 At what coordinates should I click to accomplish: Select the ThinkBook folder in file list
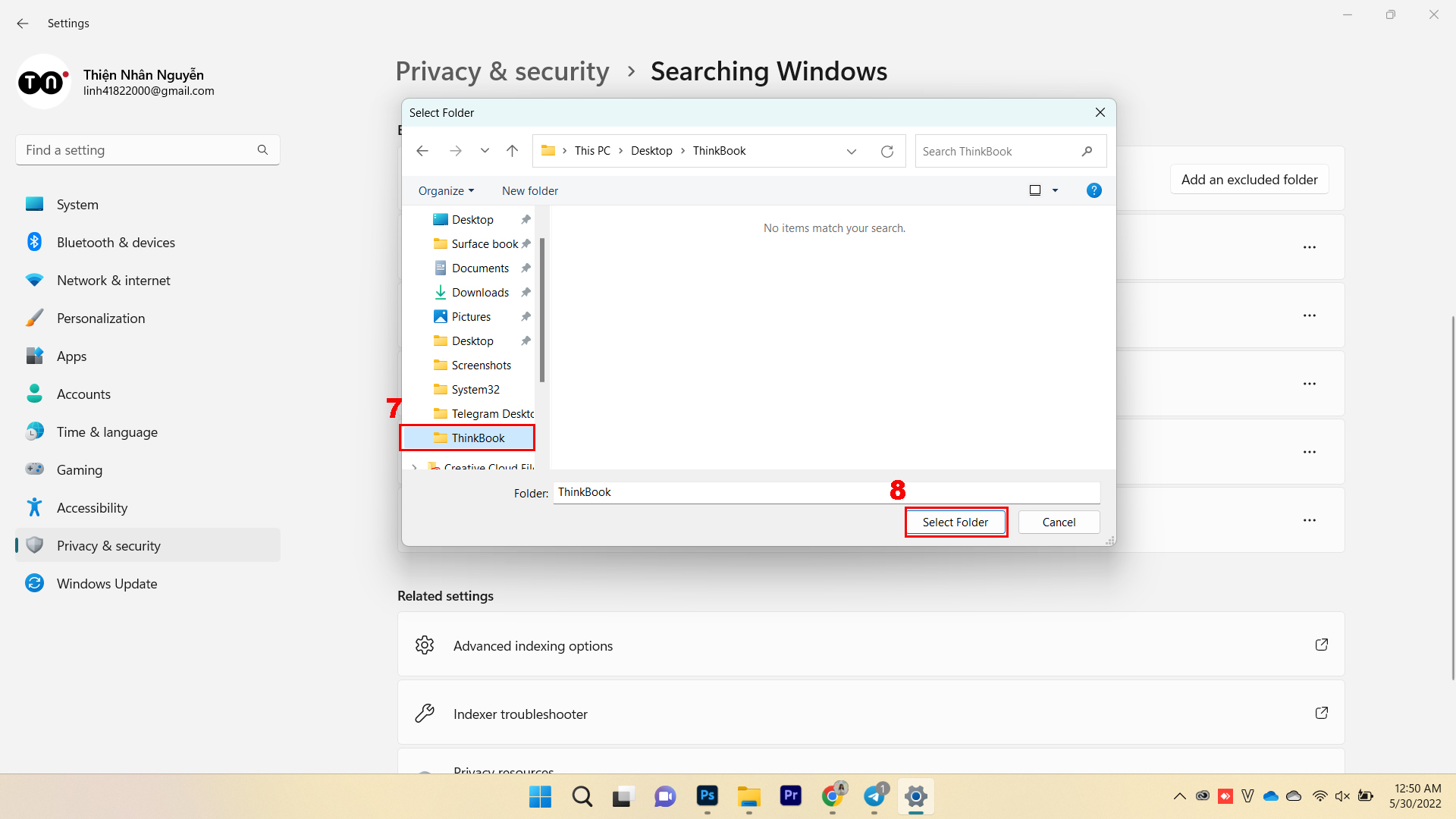[x=477, y=437]
